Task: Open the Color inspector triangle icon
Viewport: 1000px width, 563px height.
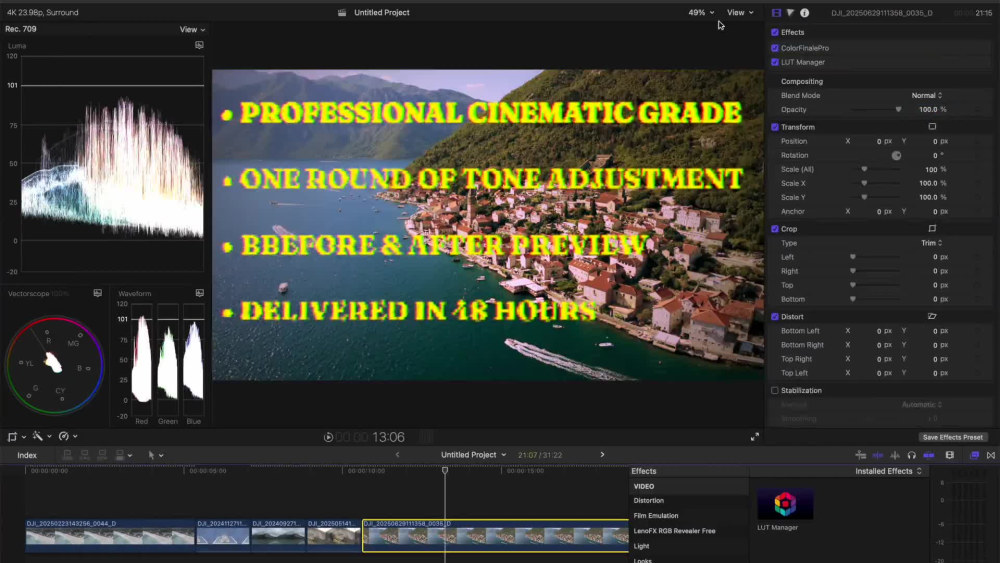Action: click(x=790, y=13)
